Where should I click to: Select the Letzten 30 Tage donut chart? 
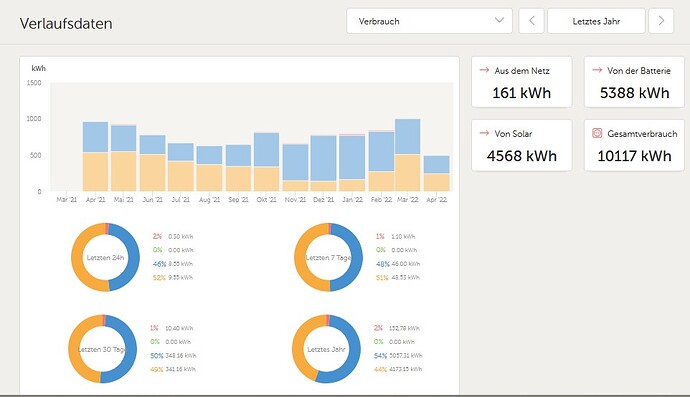point(103,349)
